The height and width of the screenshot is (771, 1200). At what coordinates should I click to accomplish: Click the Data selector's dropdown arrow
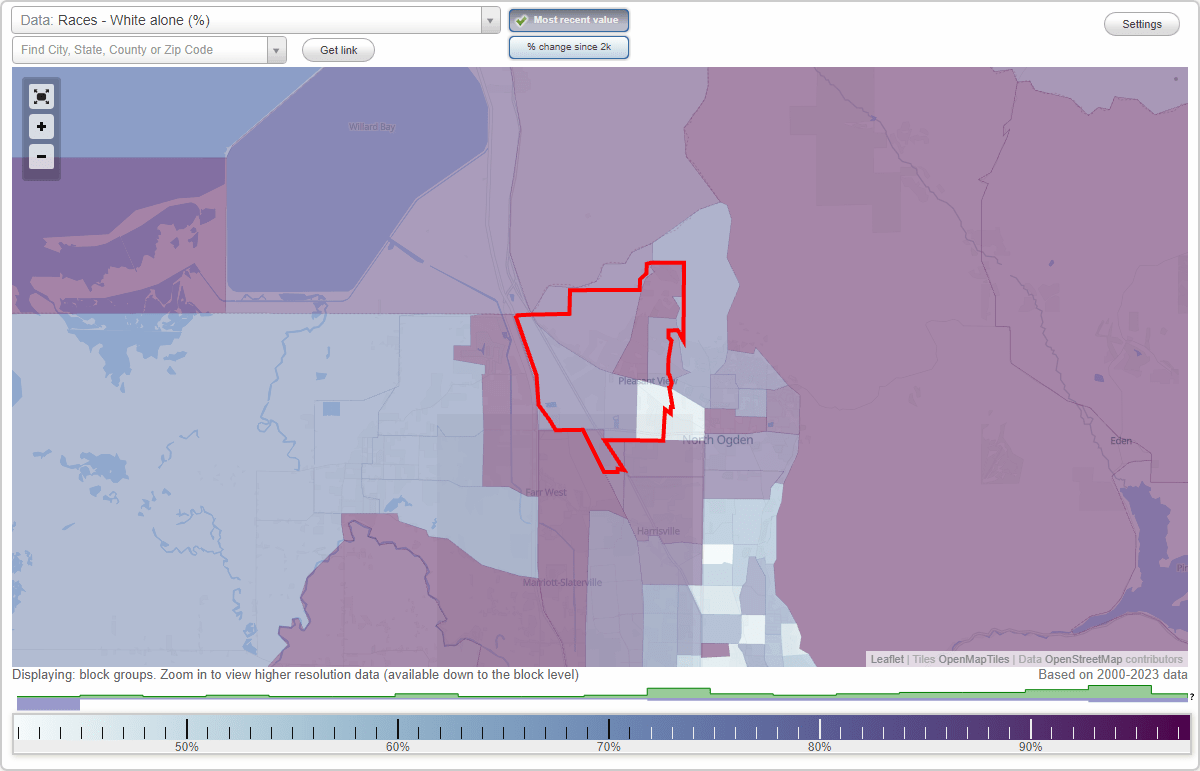(x=488, y=19)
